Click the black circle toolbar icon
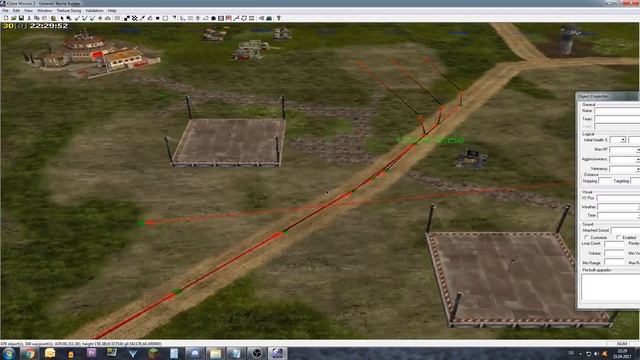The height and width of the screenshot is (360, 640). pyautogui.click(x=213, y=18)
